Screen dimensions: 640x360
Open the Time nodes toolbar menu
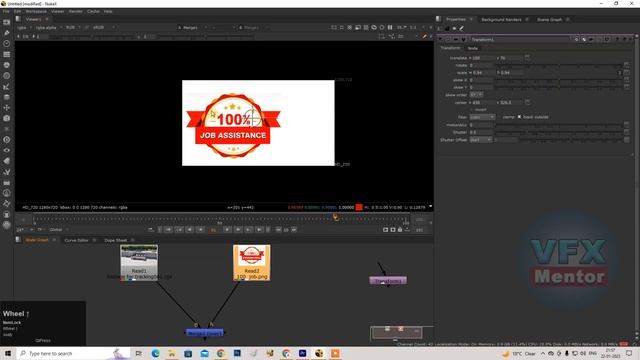click(7, 43)
